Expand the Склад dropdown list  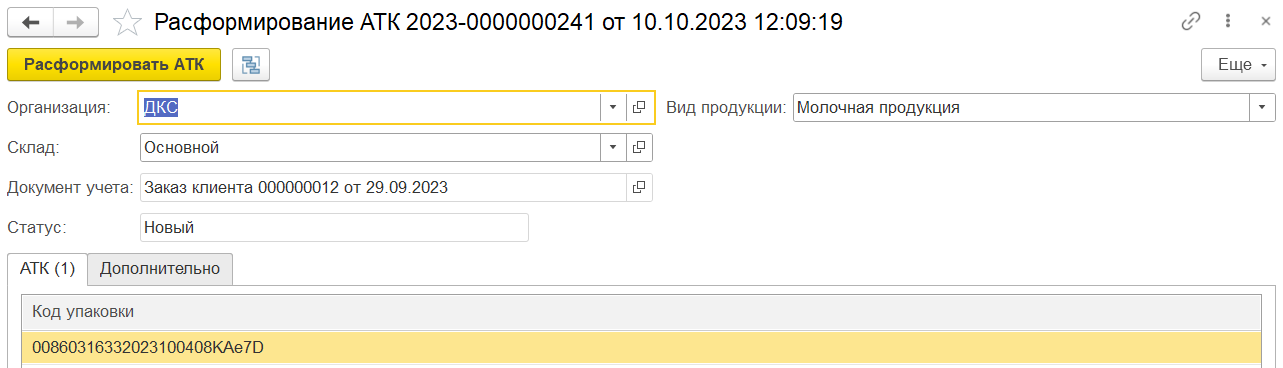pyautogui.click(x=613, y=148)
